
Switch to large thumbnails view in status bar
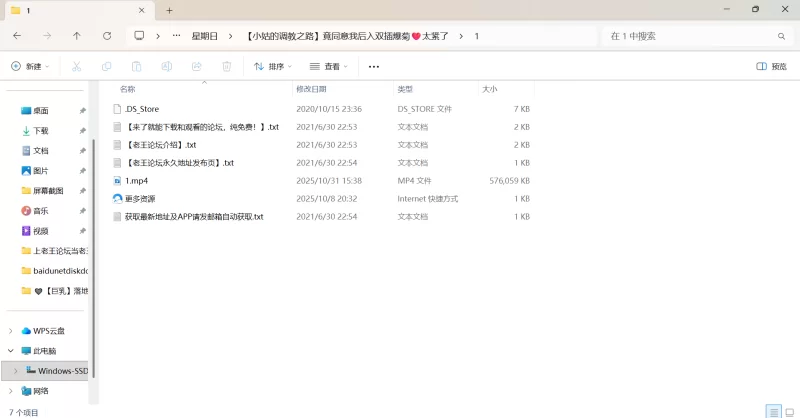tap(787, 411)
